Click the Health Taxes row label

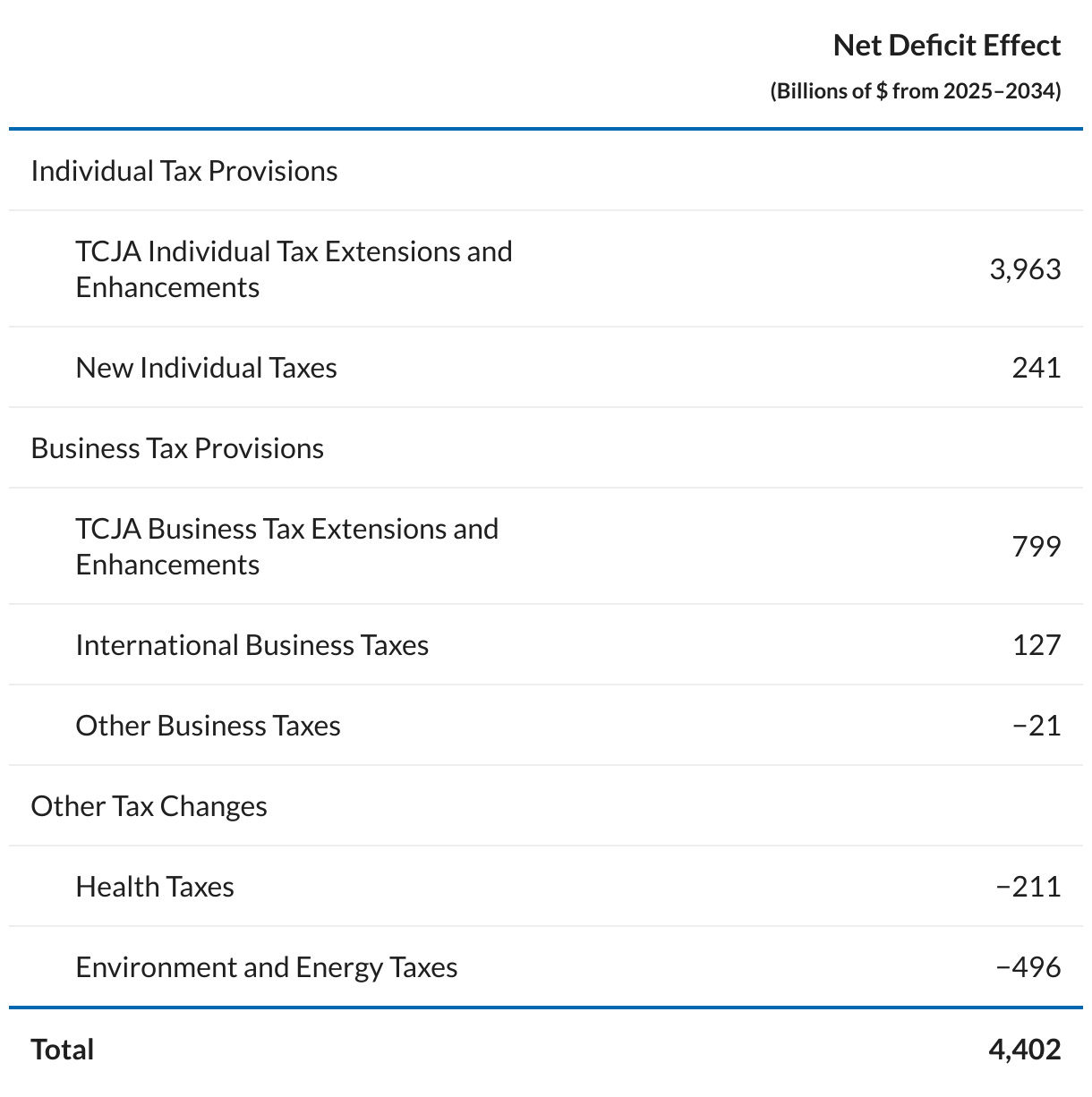[155, 887]
